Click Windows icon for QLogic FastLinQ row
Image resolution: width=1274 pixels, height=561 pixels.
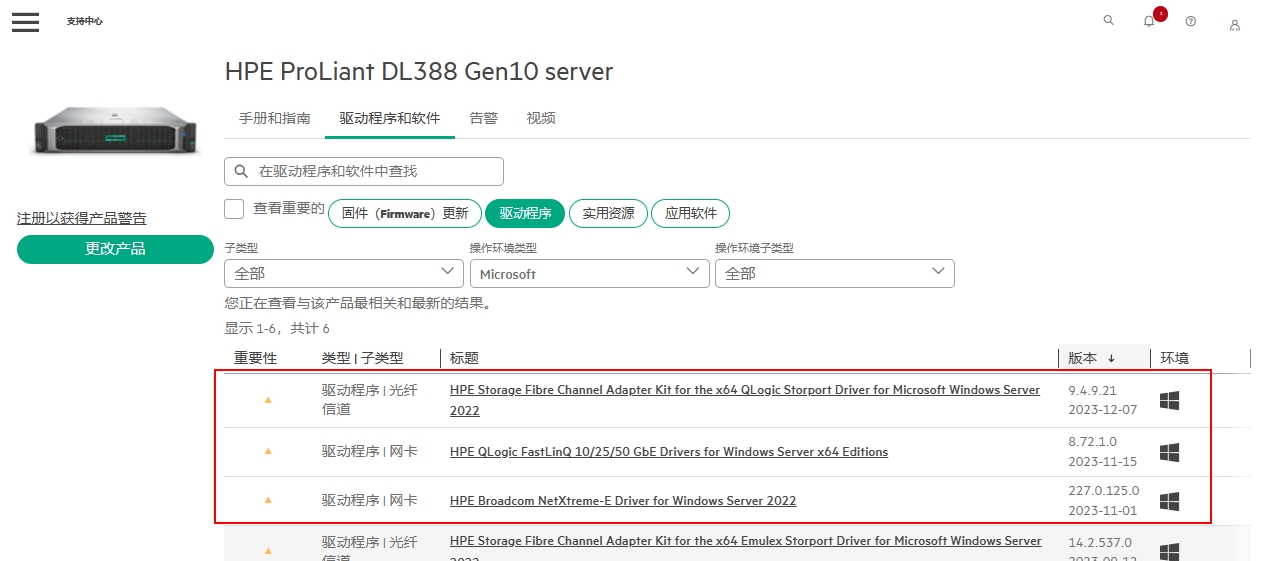1169,452
